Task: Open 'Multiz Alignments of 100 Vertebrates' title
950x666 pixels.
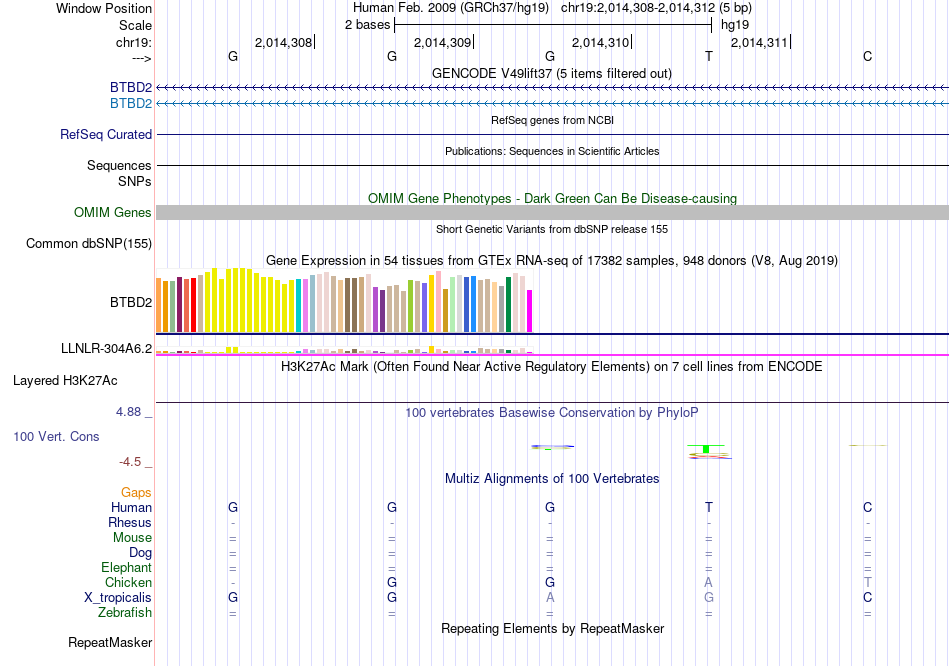Action: pyautogui.click(x=552, y=479)
